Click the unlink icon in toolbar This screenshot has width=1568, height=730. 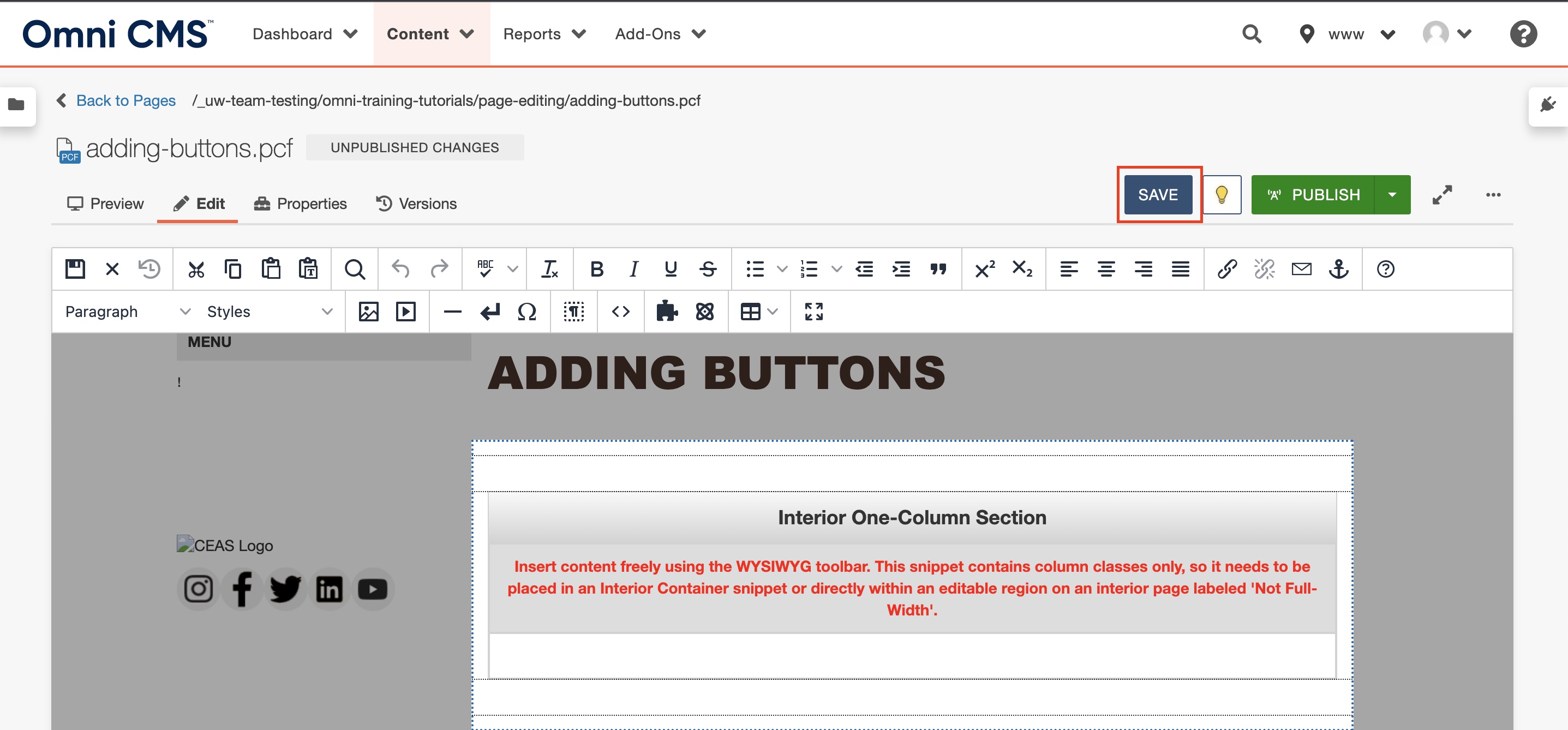click(x=1264, y=268)
